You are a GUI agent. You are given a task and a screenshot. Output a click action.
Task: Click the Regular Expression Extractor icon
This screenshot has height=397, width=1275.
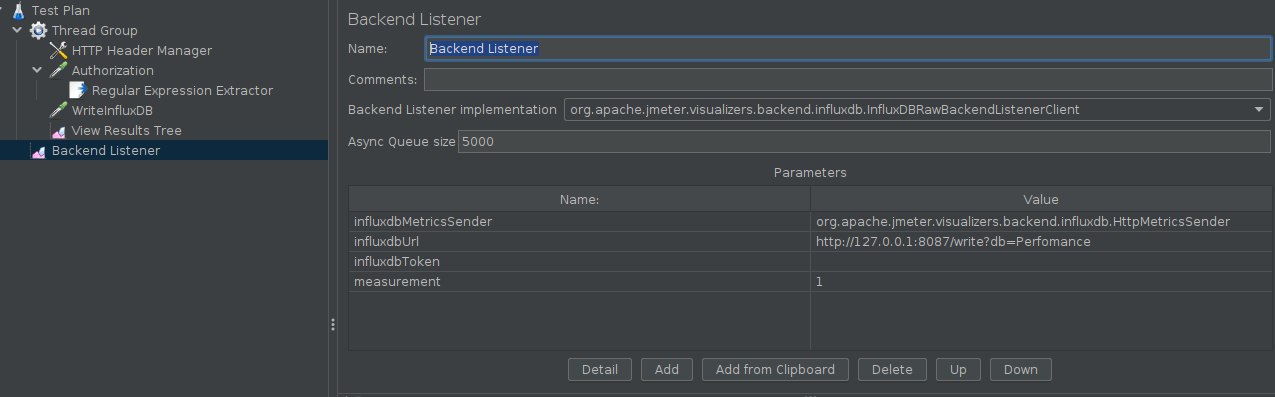(78, 90)
